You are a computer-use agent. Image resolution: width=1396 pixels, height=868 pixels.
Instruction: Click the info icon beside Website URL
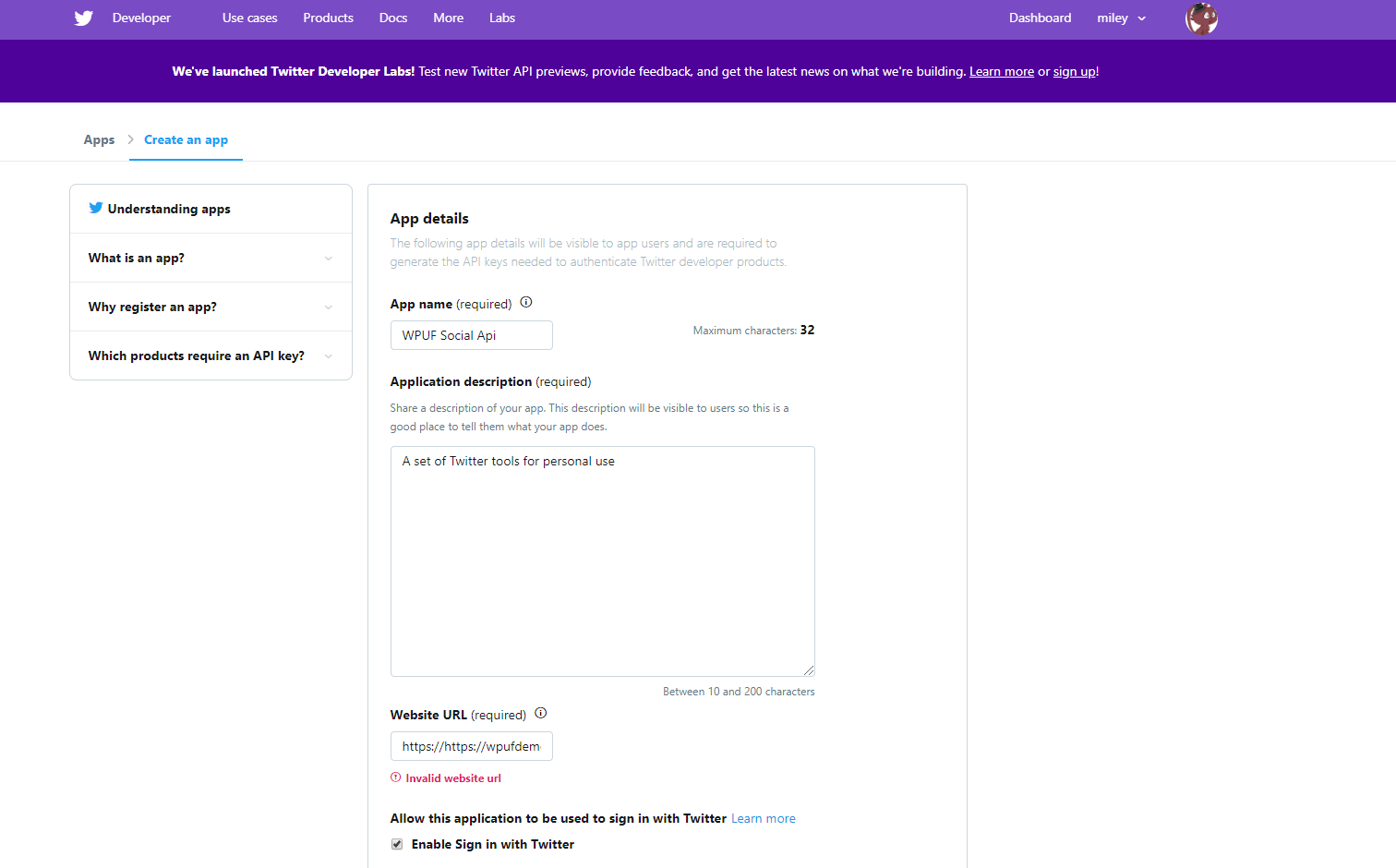(x=541, y=713)
